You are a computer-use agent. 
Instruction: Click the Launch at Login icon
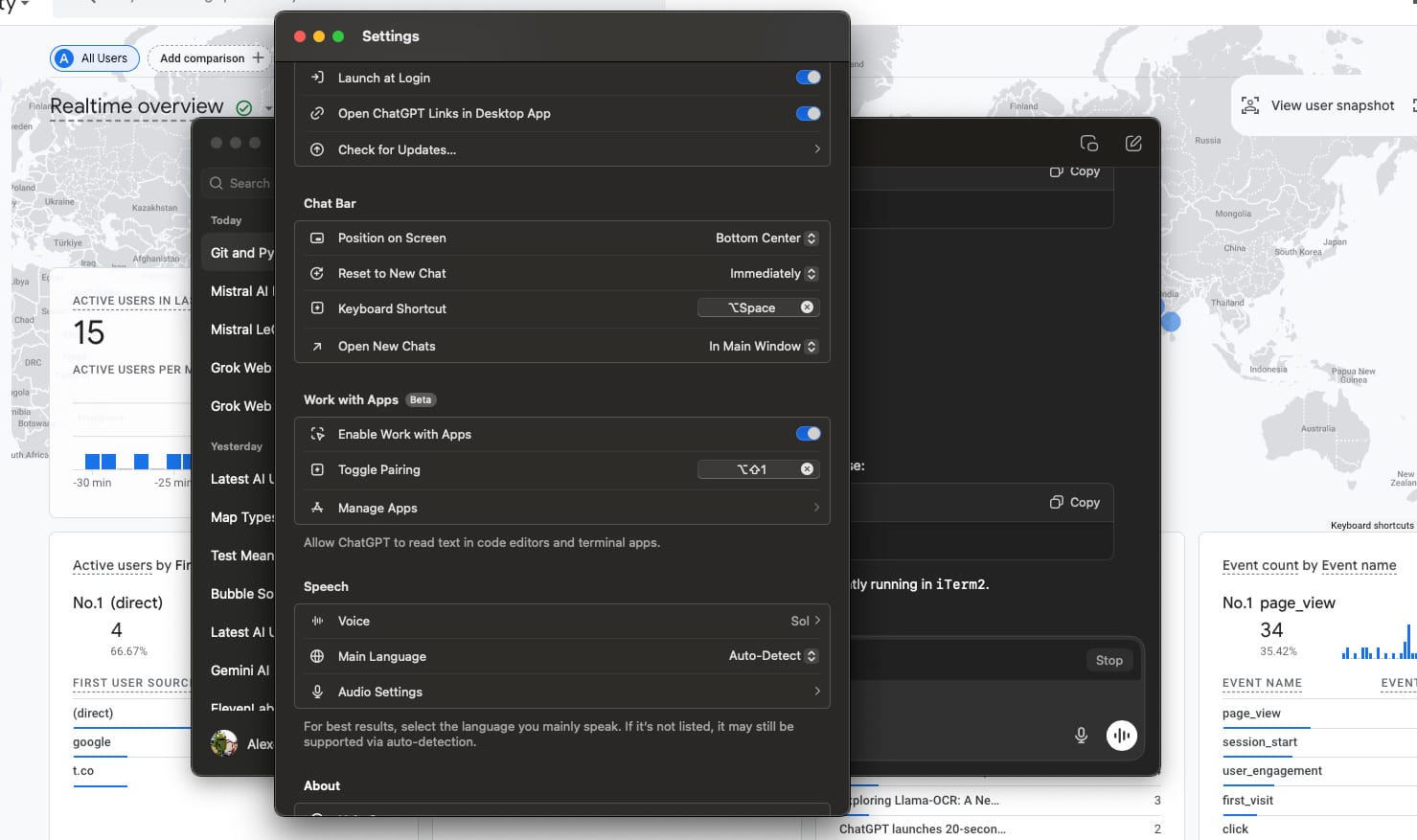click(317, 78)
